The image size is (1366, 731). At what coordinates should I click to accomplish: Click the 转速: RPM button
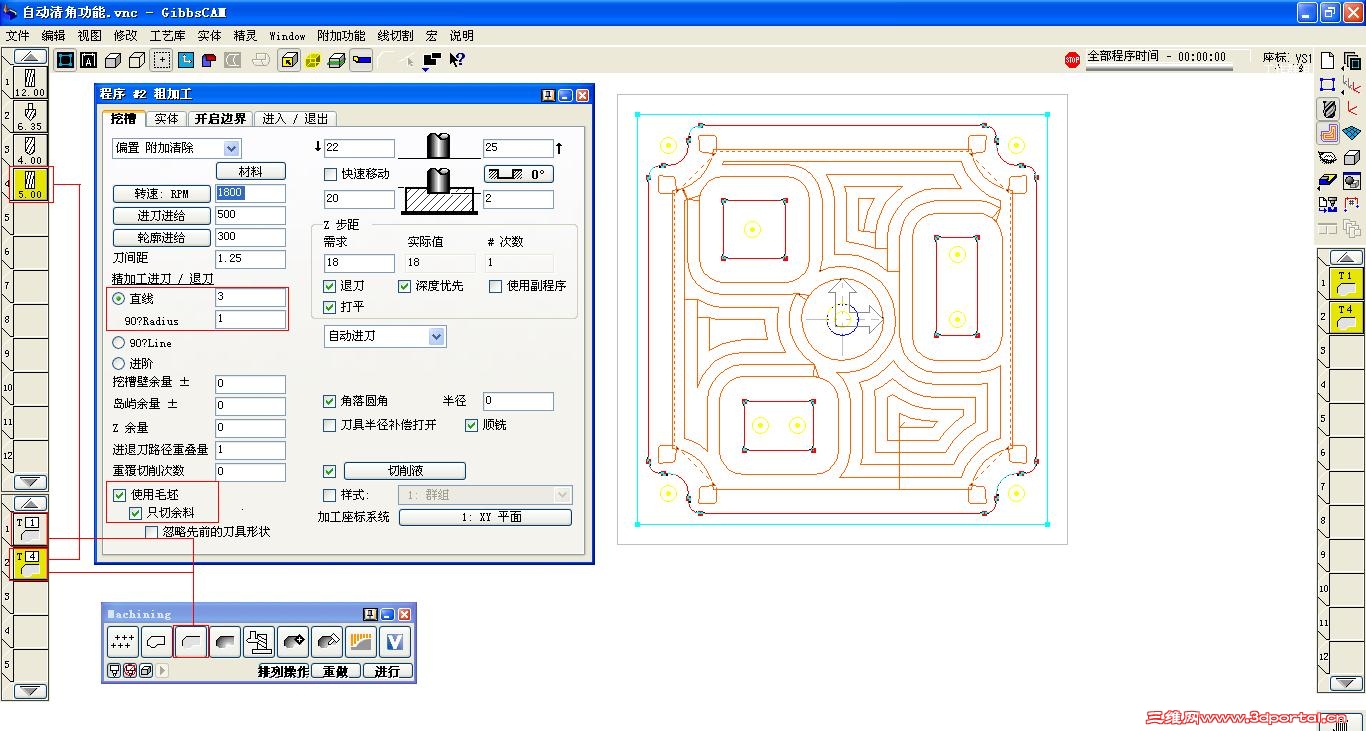(162, 193)
